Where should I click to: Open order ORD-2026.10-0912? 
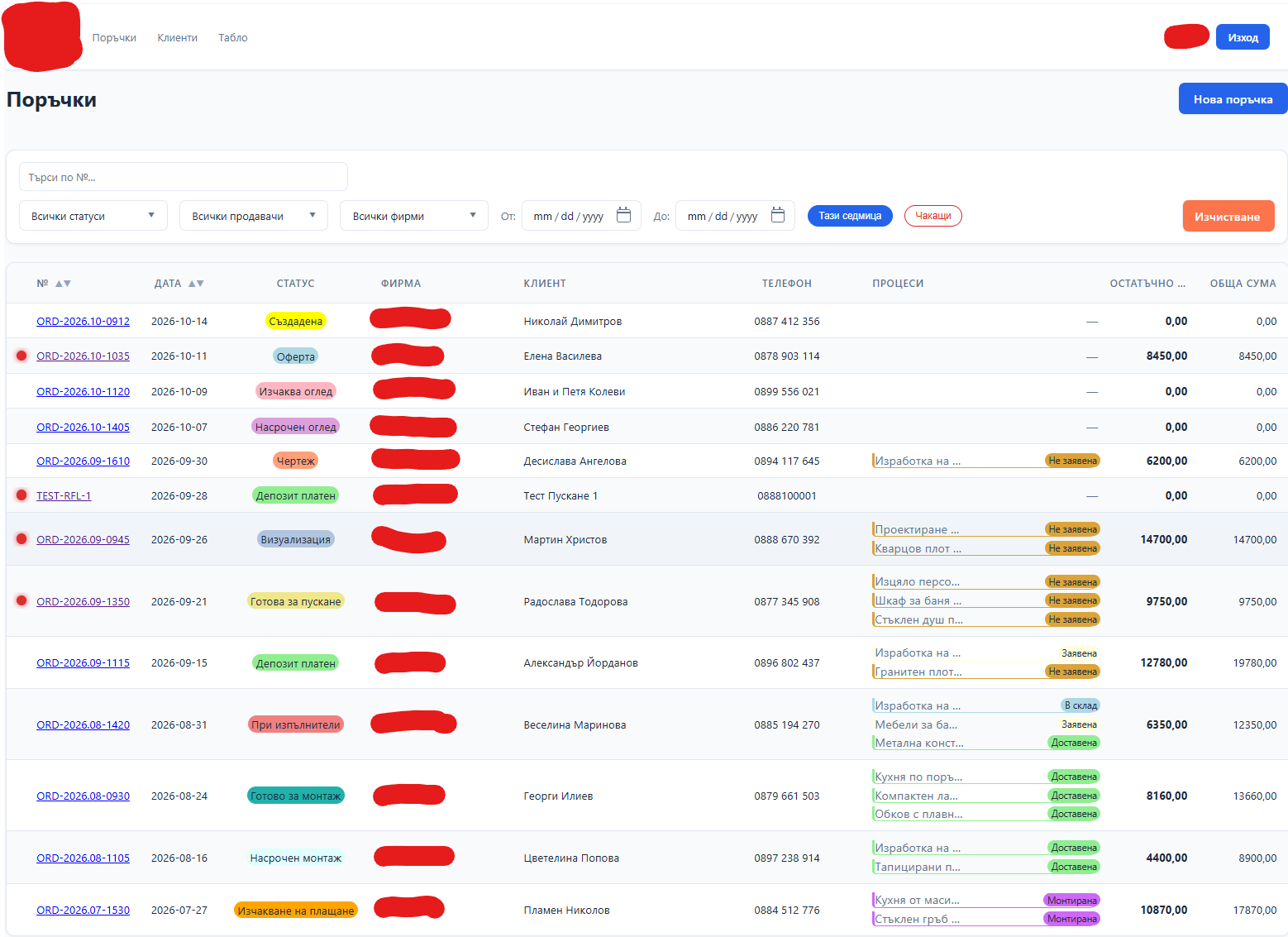coord(83,322)
